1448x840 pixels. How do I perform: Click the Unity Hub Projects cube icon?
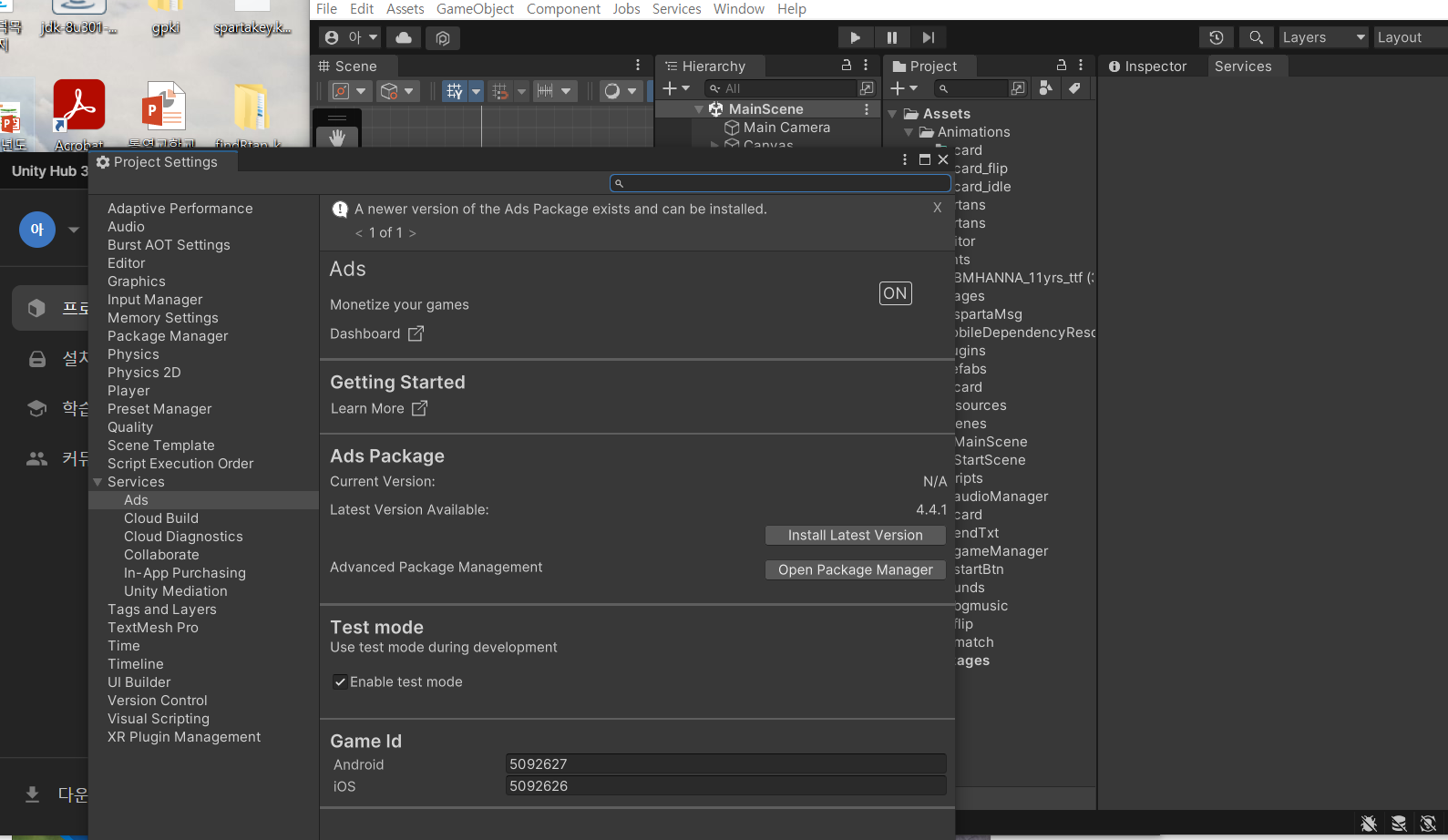pos(36,308)
